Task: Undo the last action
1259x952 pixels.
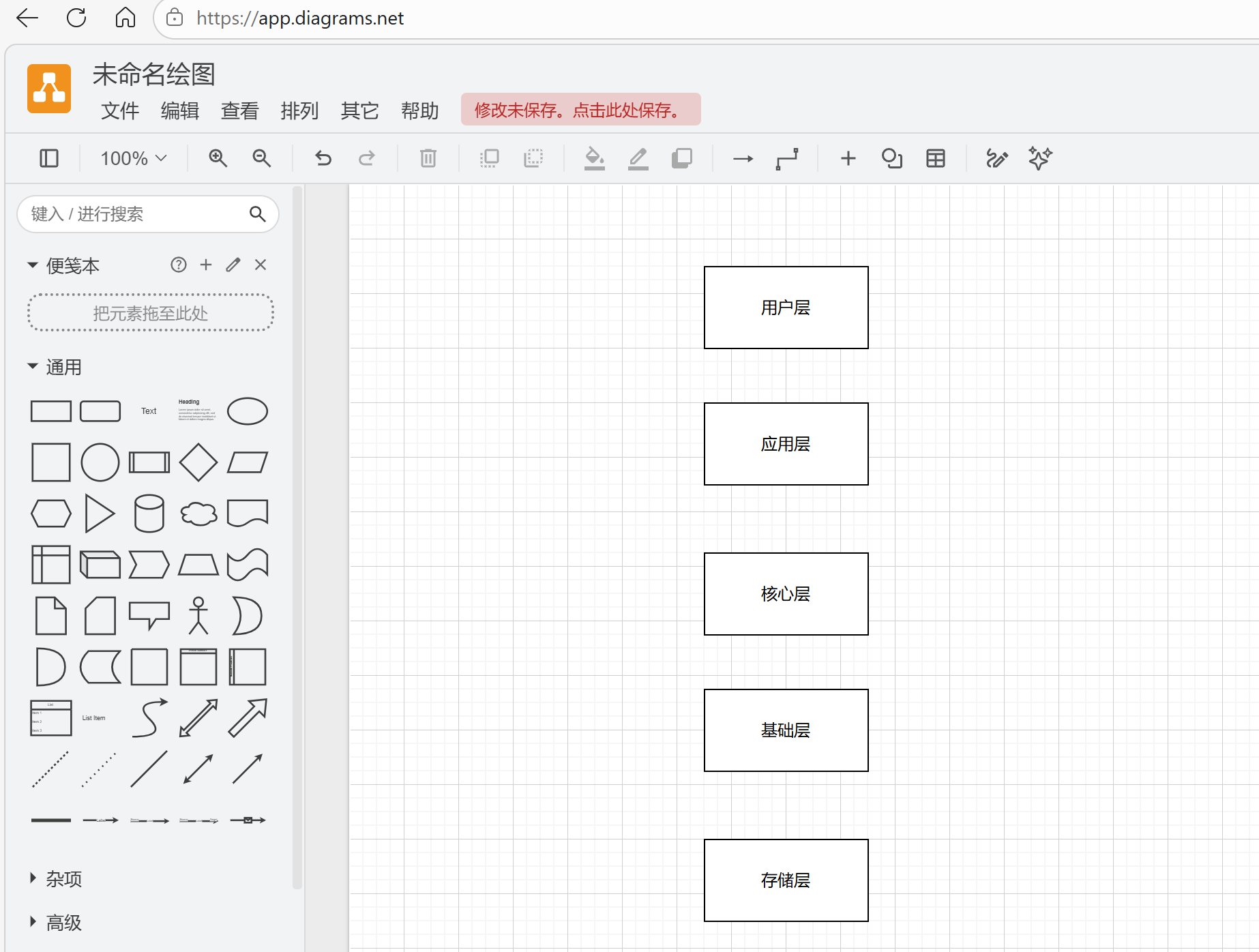Action: point(323,158)
